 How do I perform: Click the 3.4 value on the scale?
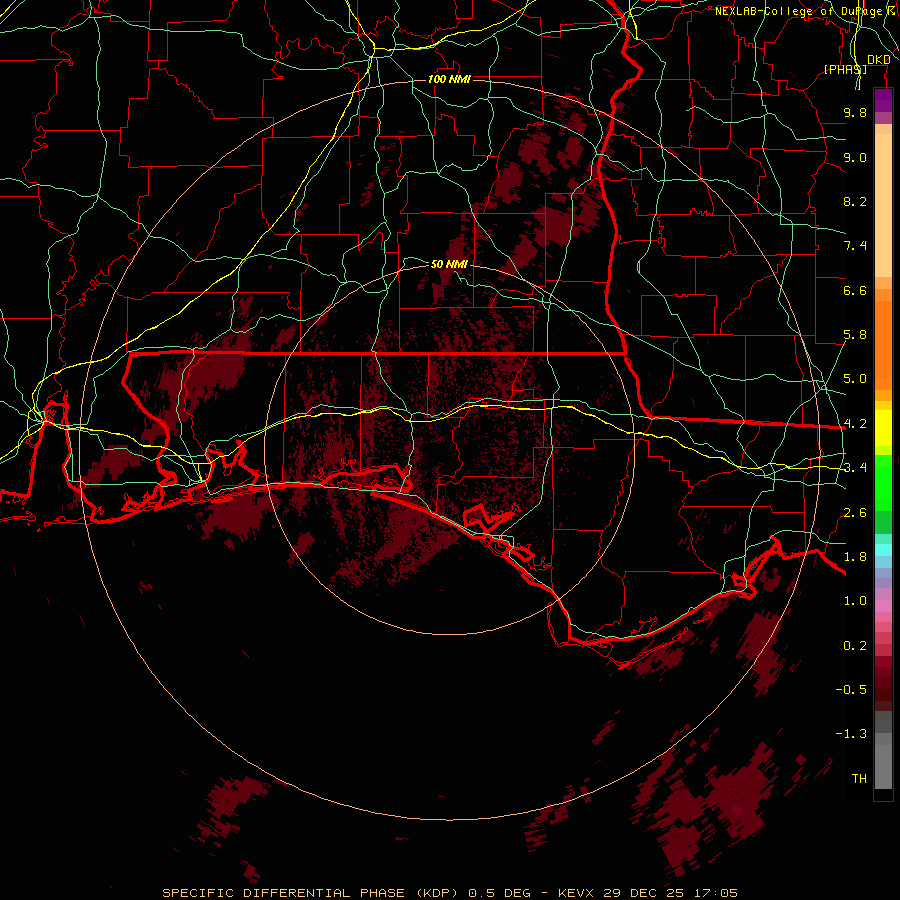855,468
